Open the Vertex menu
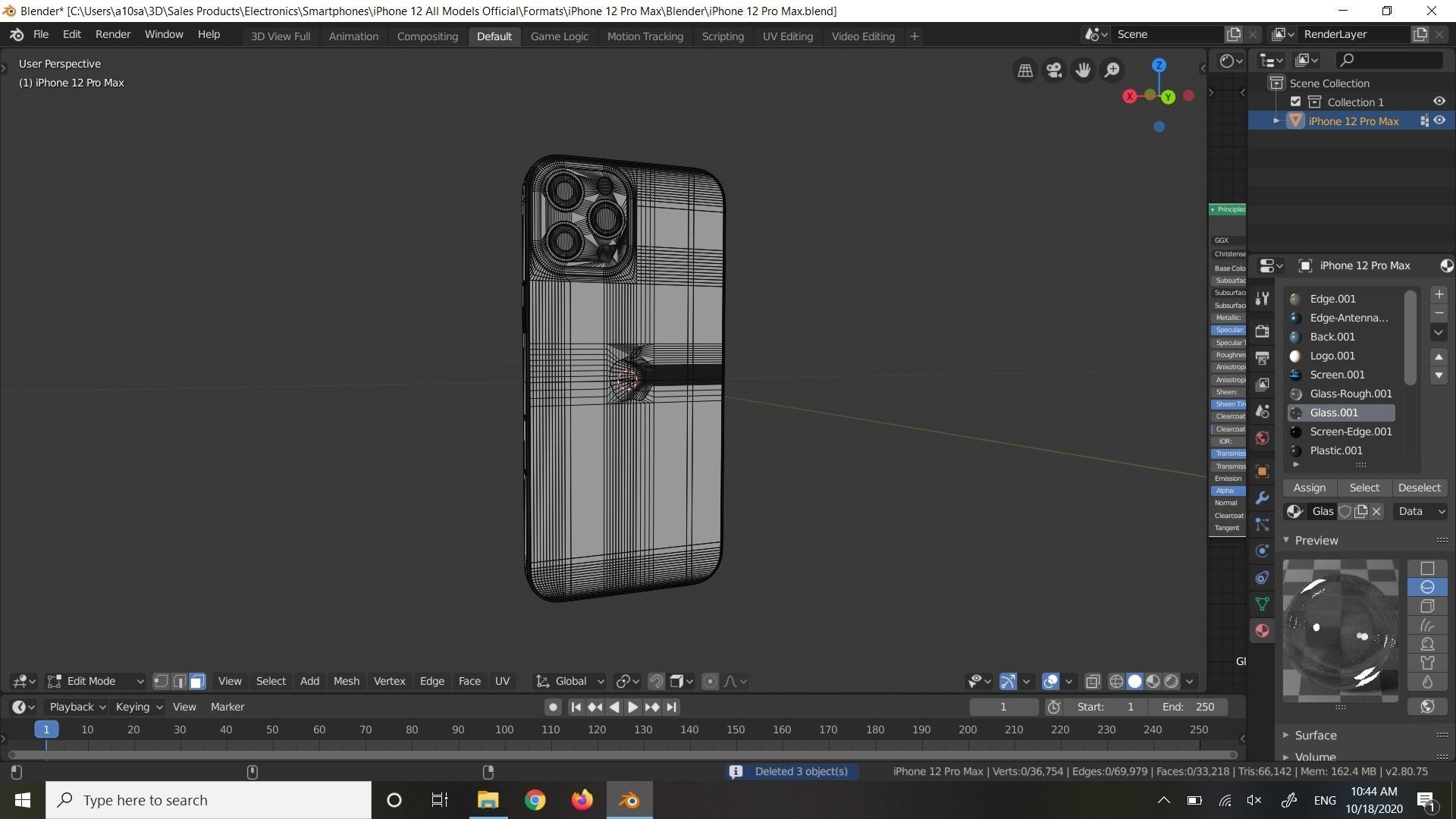 389,681
